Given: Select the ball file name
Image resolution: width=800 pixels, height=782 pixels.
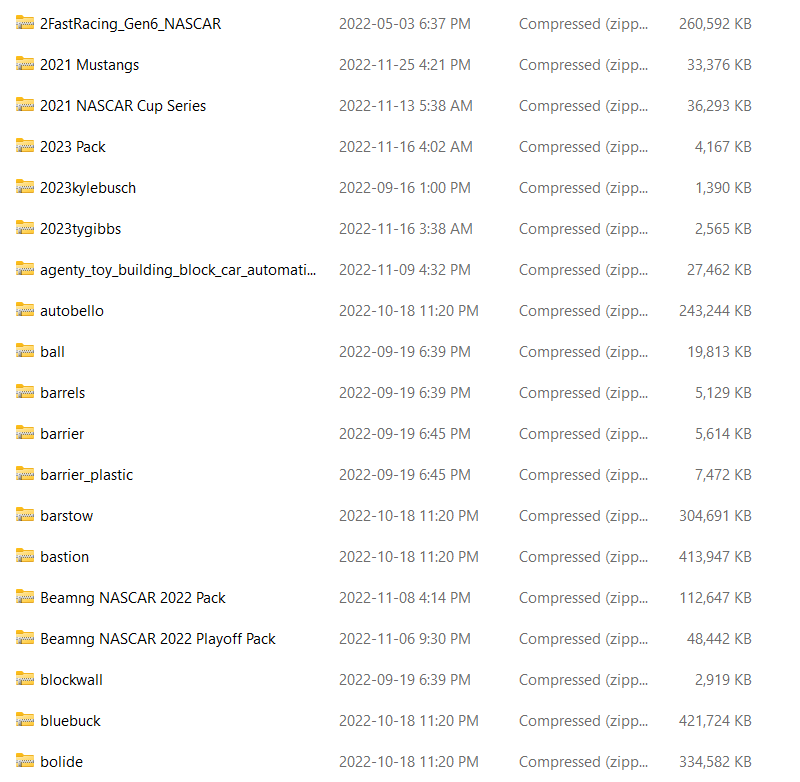Looking at the screenshot, I should click(52, 352).
